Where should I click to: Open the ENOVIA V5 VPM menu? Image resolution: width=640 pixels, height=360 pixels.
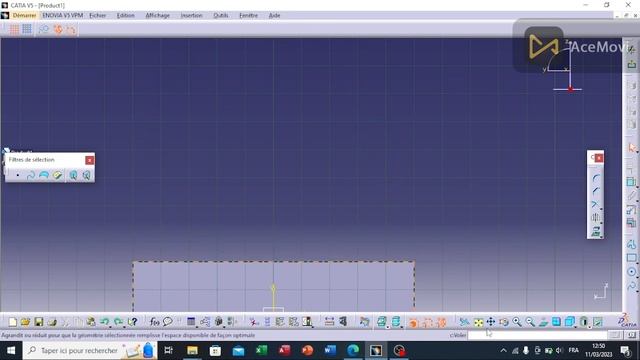click(x=62, y=16)
